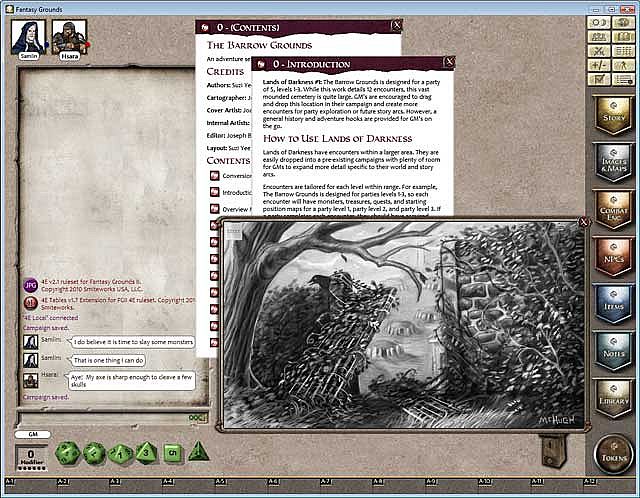Click the GM speaker label
The width and height of the screenshot is (640, 498).
(x=33, y=434)
